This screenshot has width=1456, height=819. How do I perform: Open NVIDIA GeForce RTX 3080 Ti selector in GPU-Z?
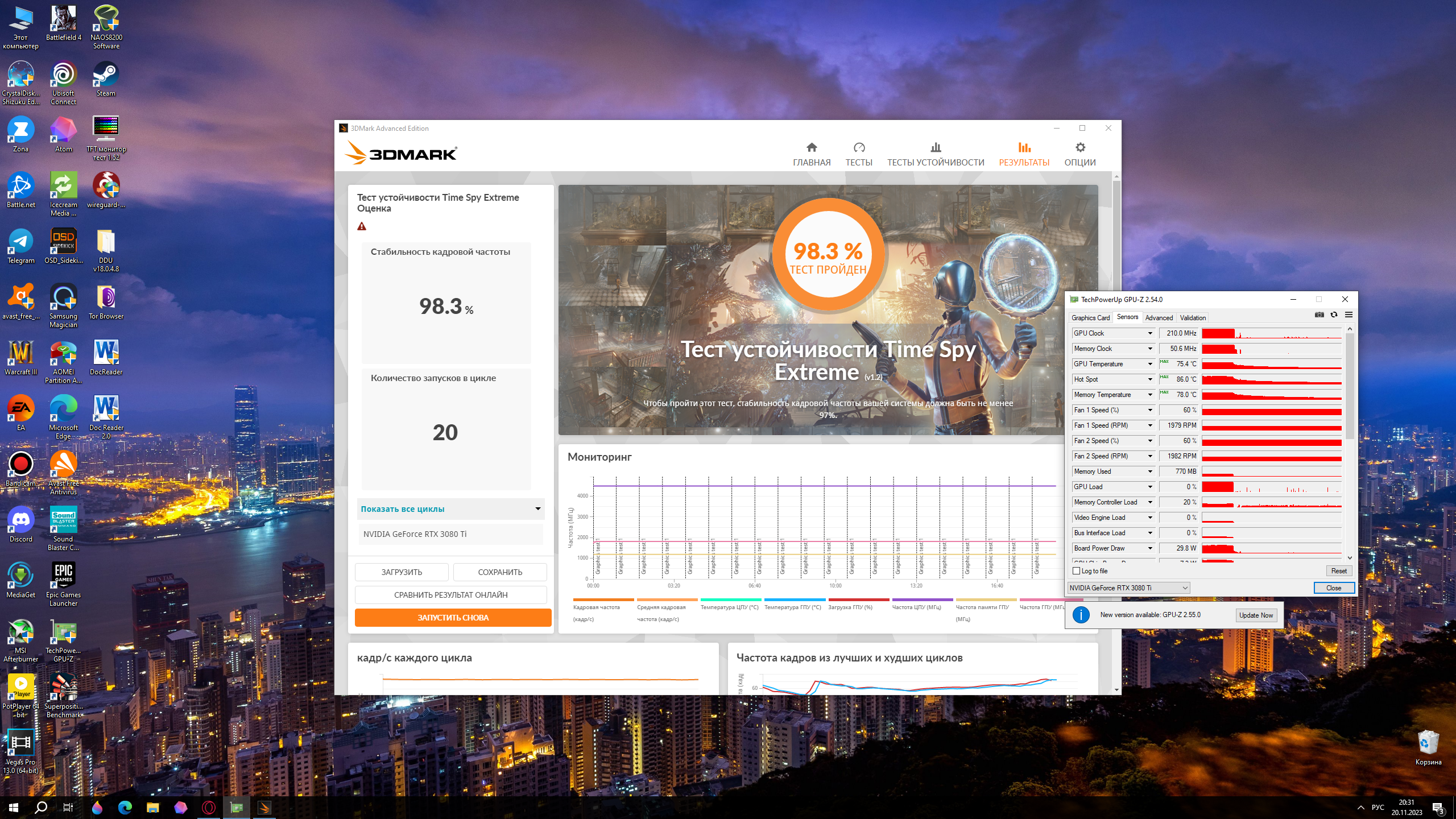pyautogui.click(x=1128, y=588)
